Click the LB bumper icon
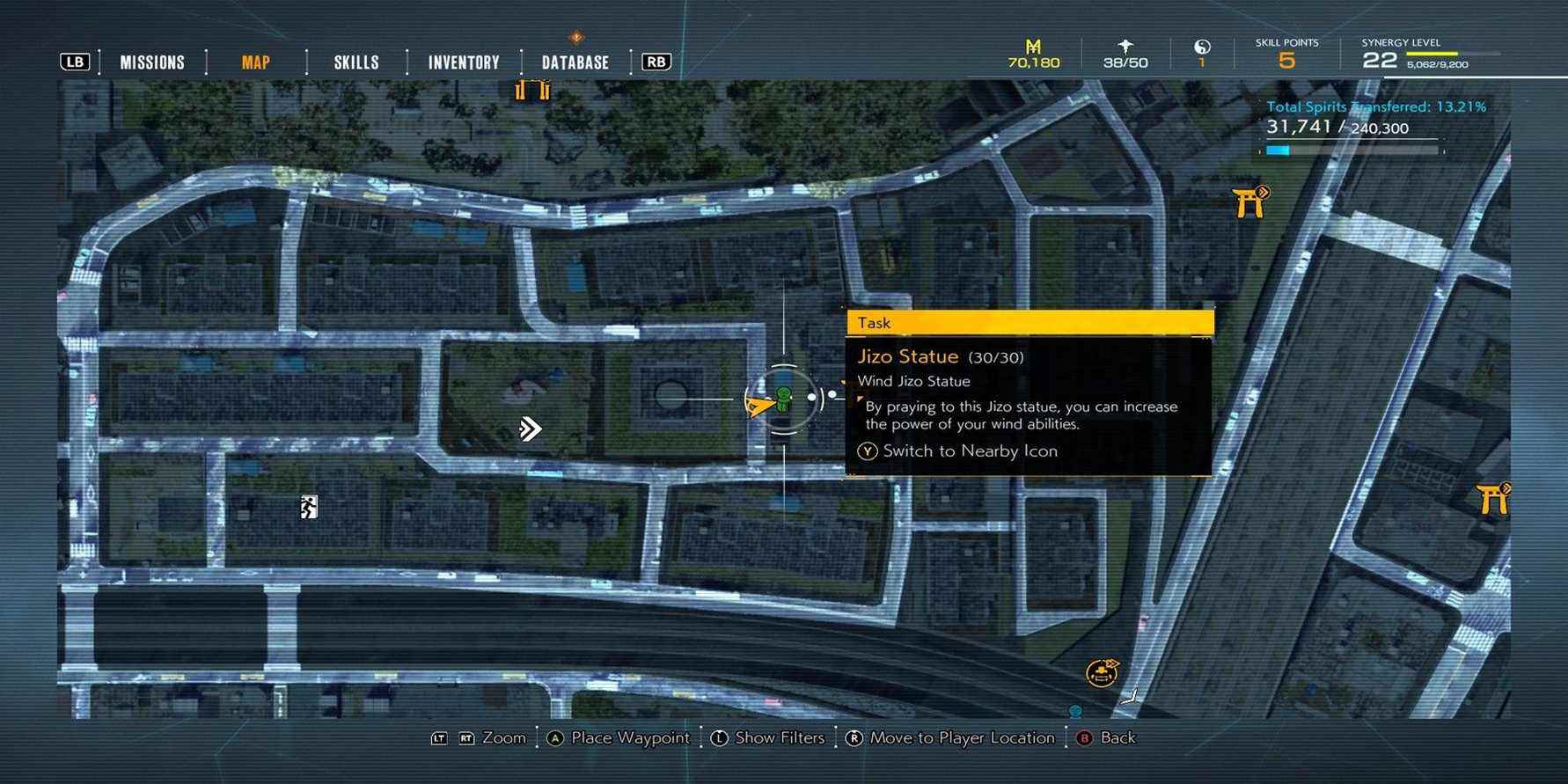Viewport: 1568px width, 784px height. coord(75,62)
